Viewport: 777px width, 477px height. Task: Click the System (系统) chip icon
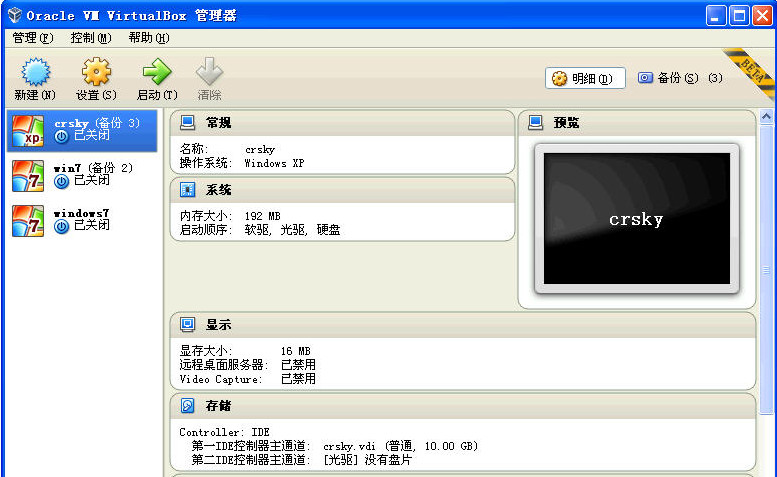tap(187, 190)
